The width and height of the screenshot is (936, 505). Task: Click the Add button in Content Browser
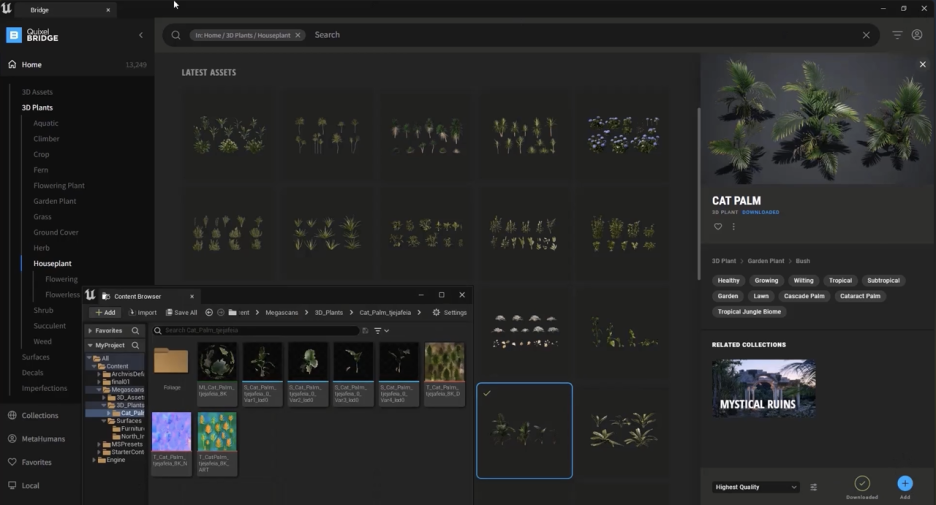coord(106,312)
